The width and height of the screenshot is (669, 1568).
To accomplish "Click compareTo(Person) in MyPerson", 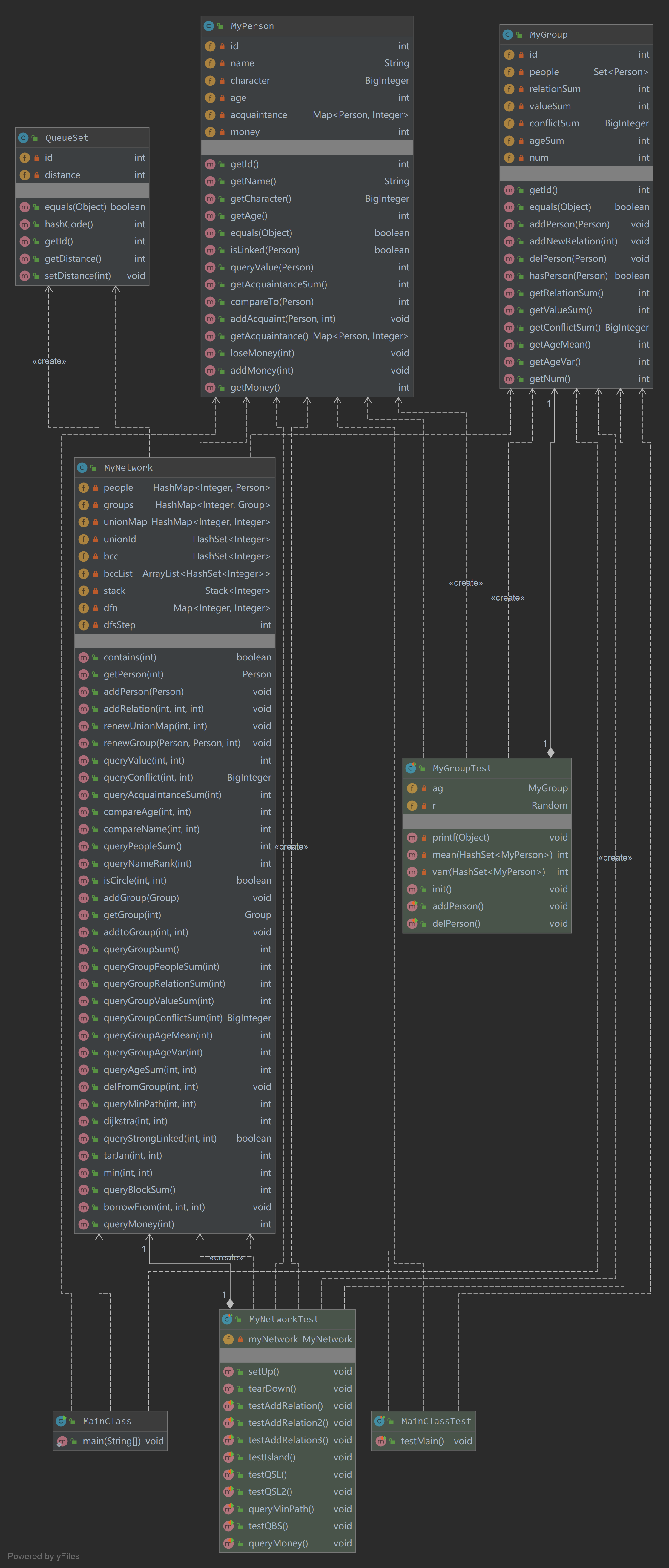I will (307, 302).
